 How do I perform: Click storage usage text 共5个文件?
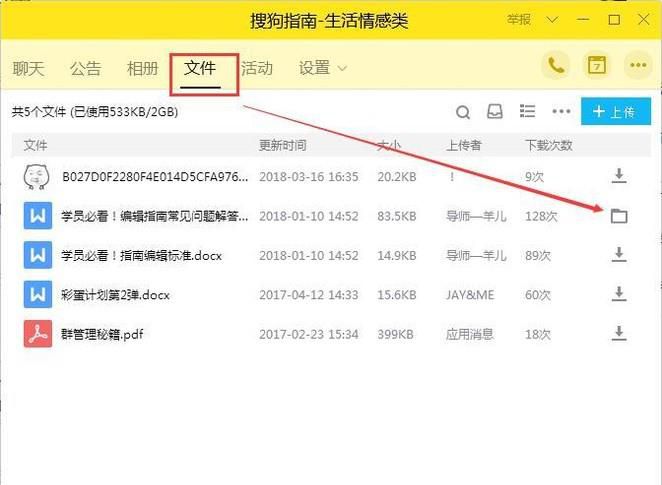95,112
